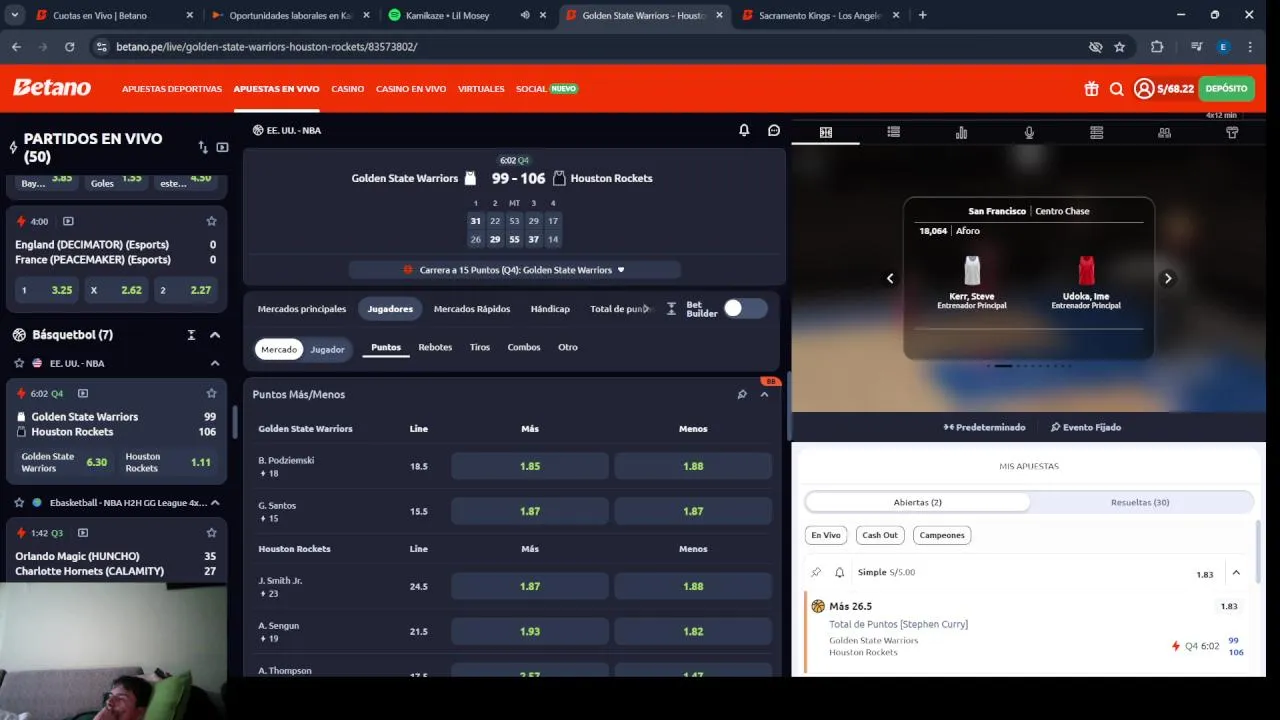Select B. Podziemski Más odds 1.85
This screenshot has width=1280, height=720.
coord(530,466)
